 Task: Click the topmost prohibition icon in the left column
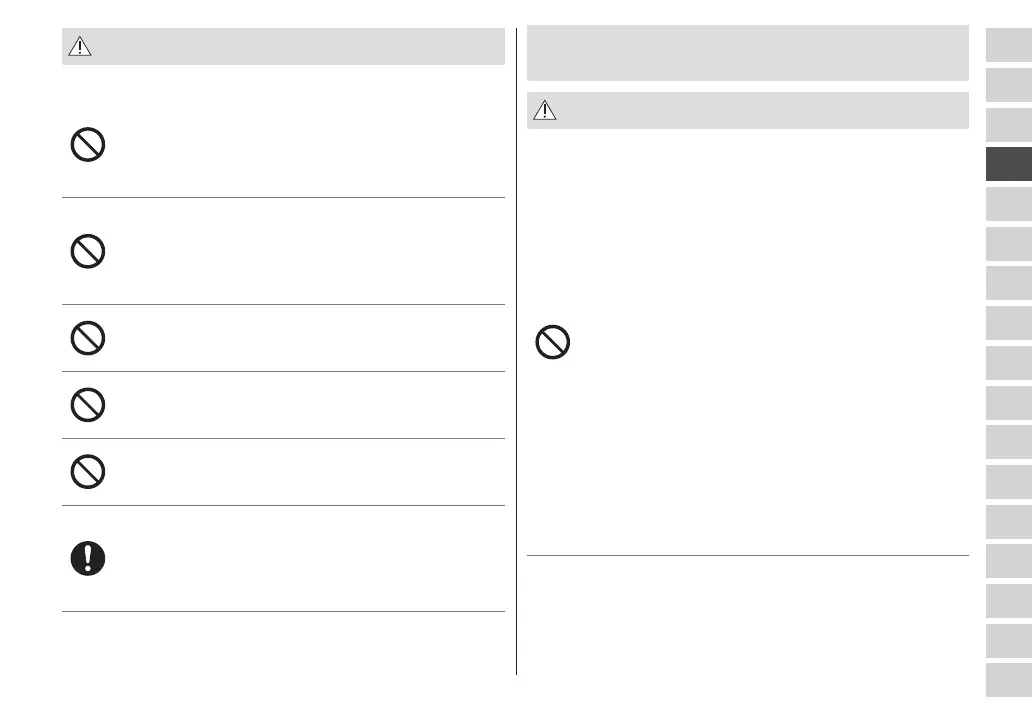pos(87,147)
